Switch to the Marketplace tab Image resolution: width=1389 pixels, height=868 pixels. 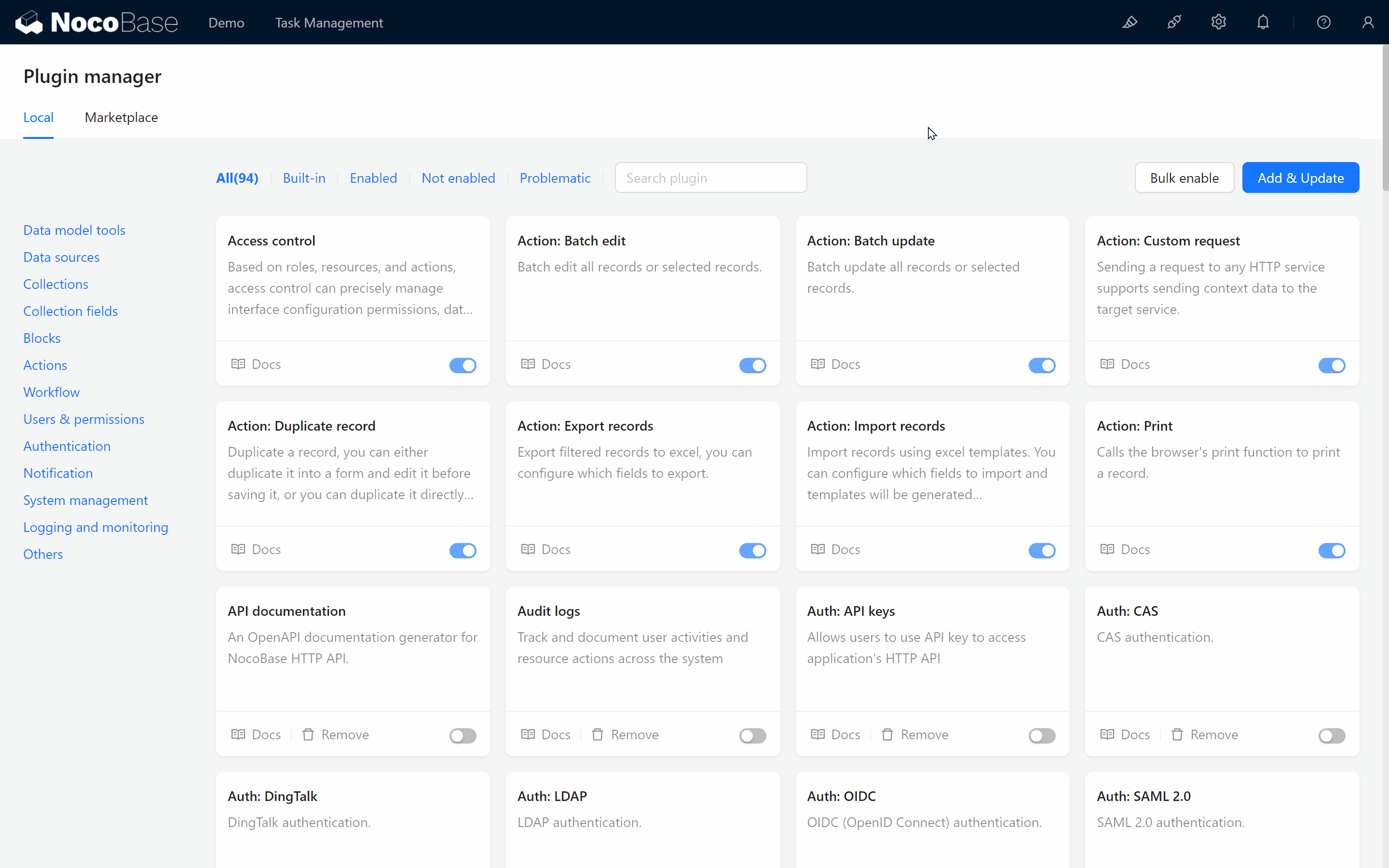121,117
